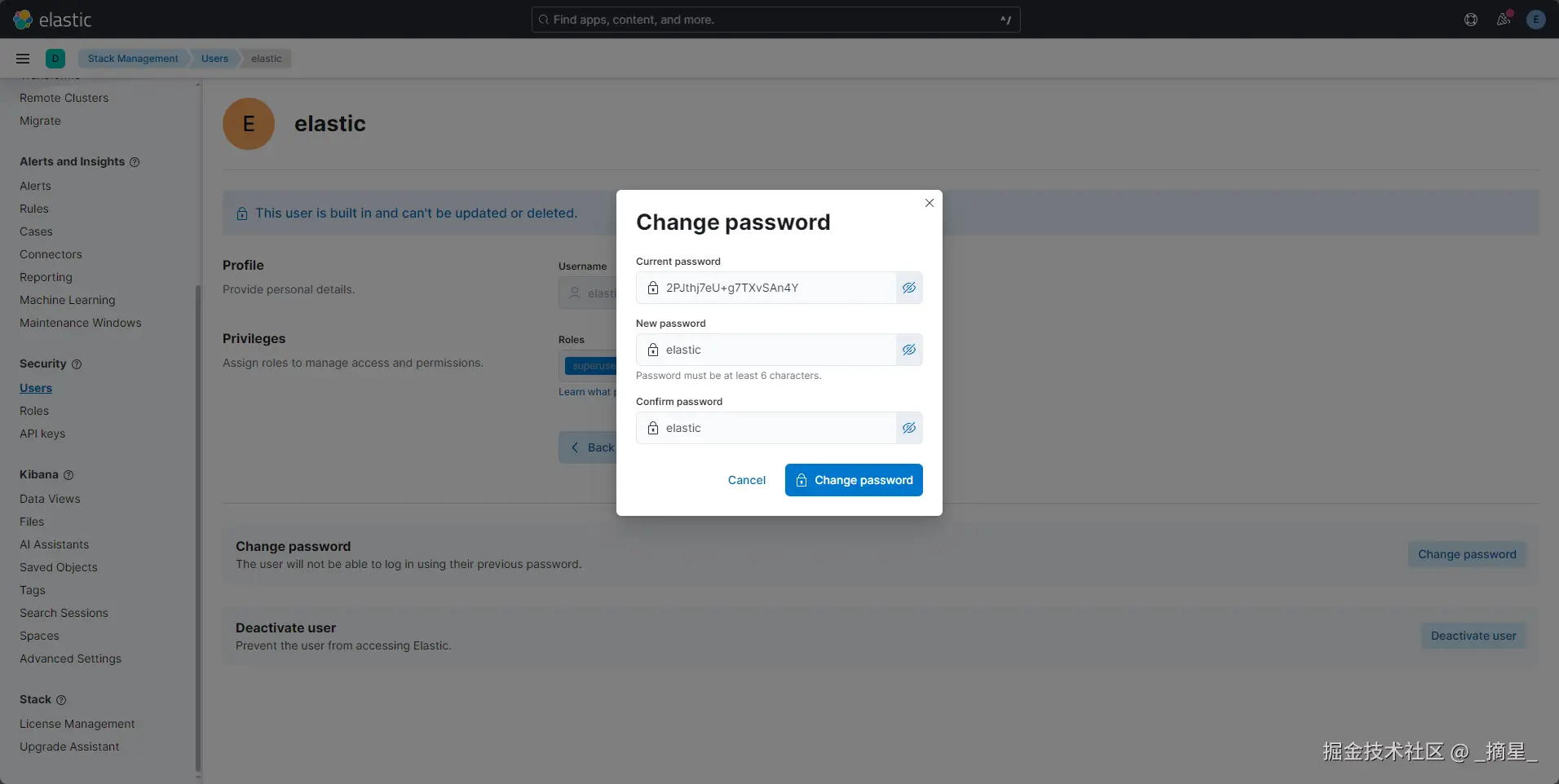
Task: Open License Management in the sidebar
Action: (x=77, y=724)
